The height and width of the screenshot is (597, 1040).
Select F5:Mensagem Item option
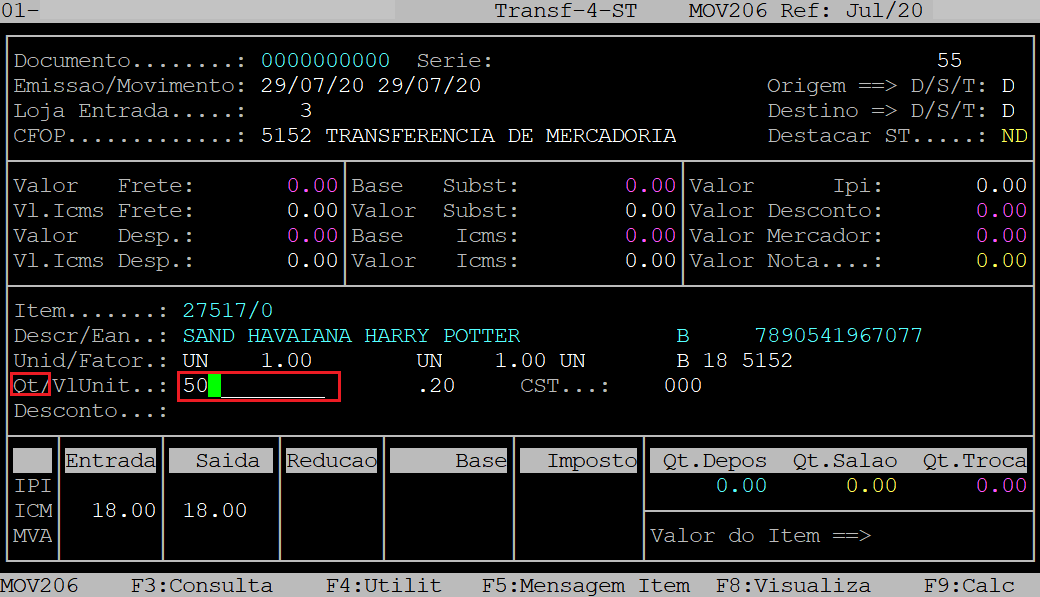(x=585, y=586)
